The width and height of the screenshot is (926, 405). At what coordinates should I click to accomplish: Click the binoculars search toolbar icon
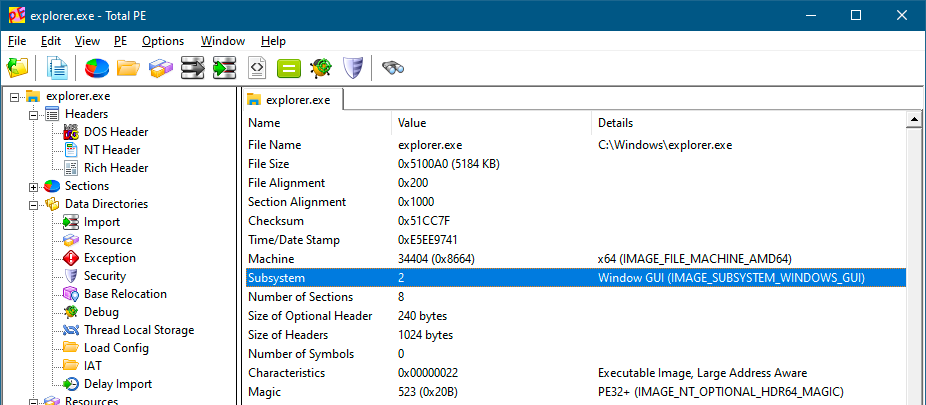click(393, 68)
